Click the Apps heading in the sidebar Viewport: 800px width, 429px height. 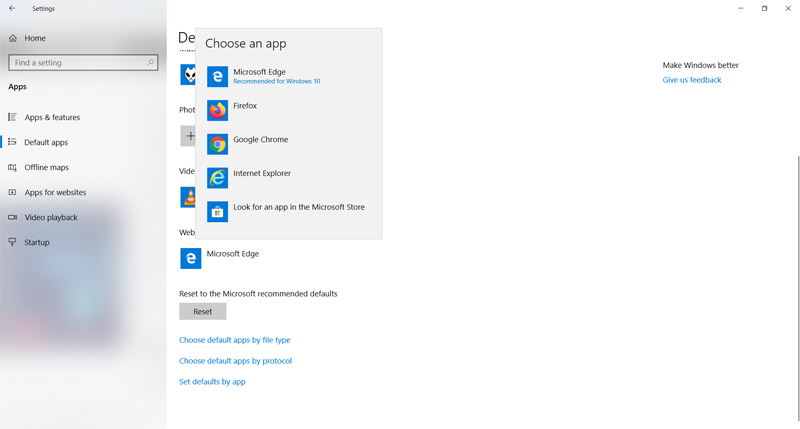[17, 87]
